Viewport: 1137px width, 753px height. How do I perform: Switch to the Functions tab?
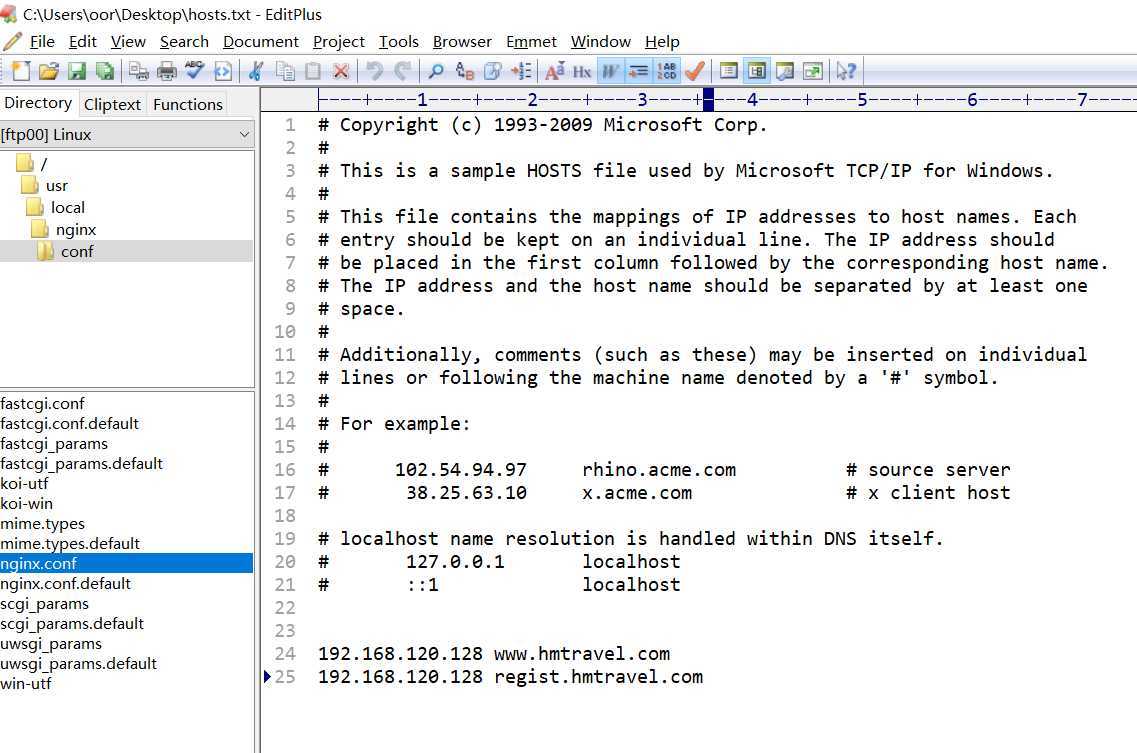tap(188, 104)
